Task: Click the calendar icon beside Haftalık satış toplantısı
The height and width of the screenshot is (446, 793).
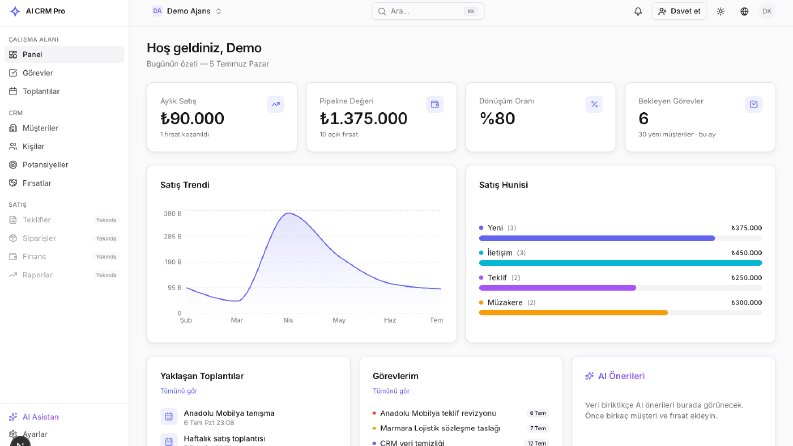Action: point(169,441)
